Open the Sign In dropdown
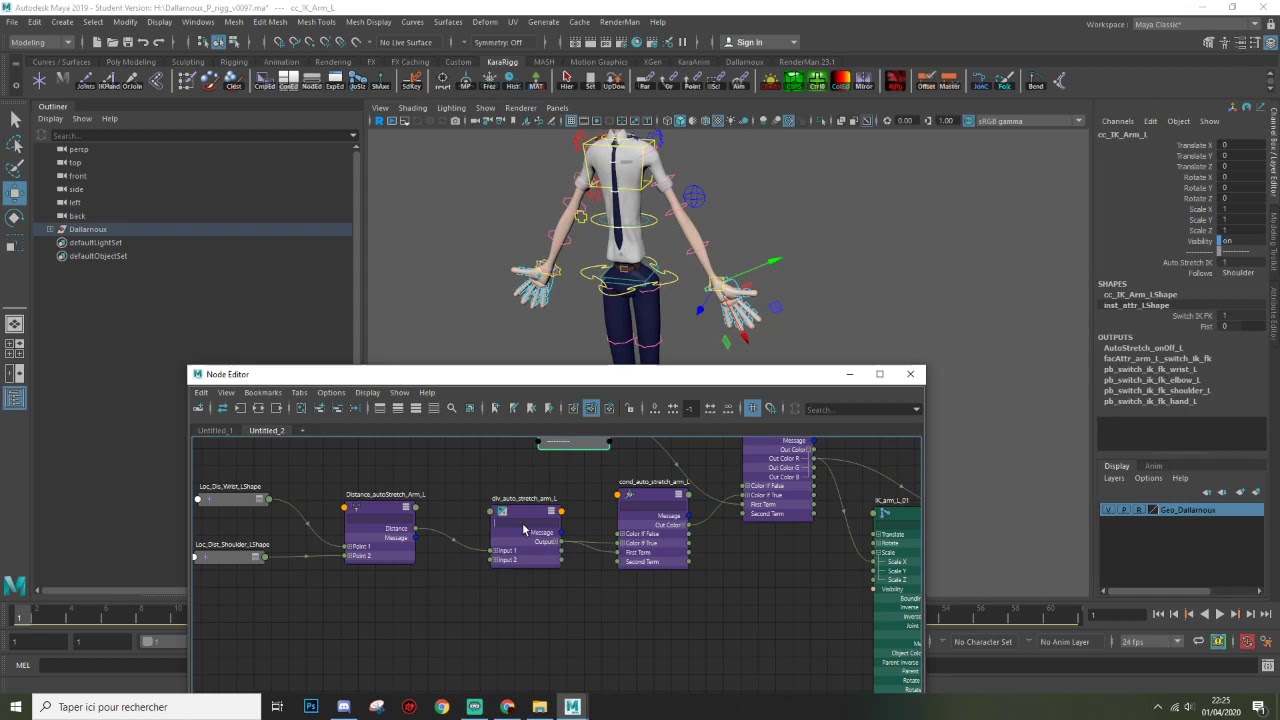 click(761, 42)
